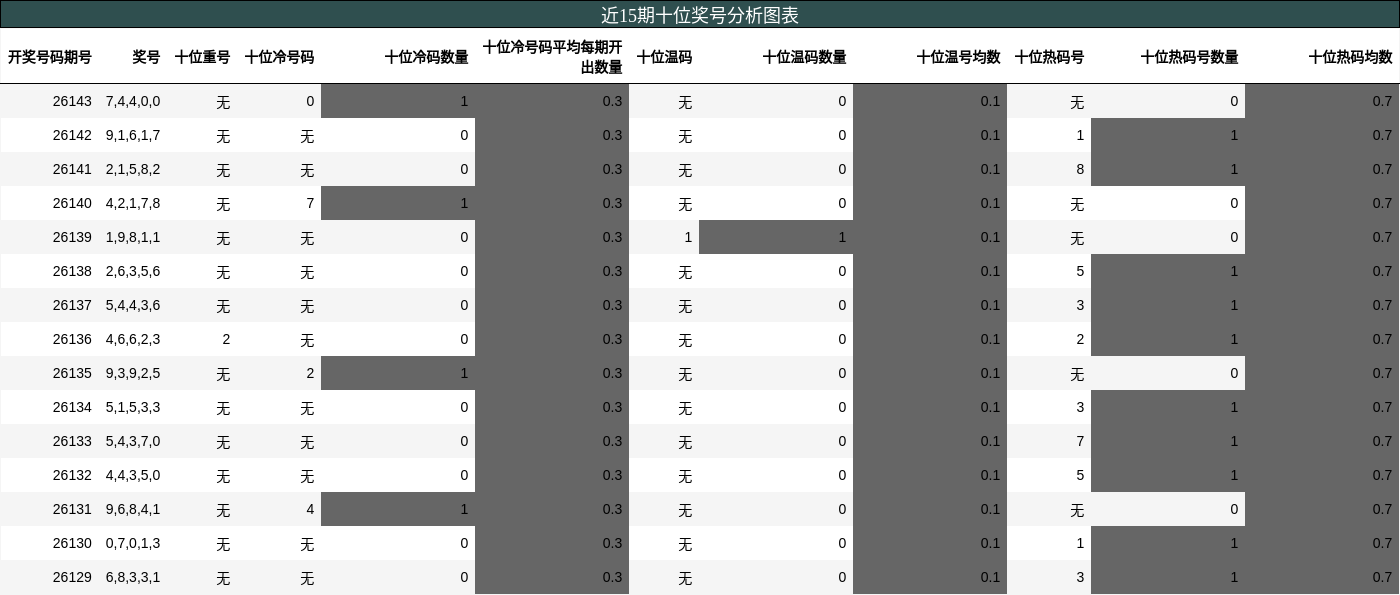Select 十位热码均数 value 0.7 in row 26129

(1382, 577)
